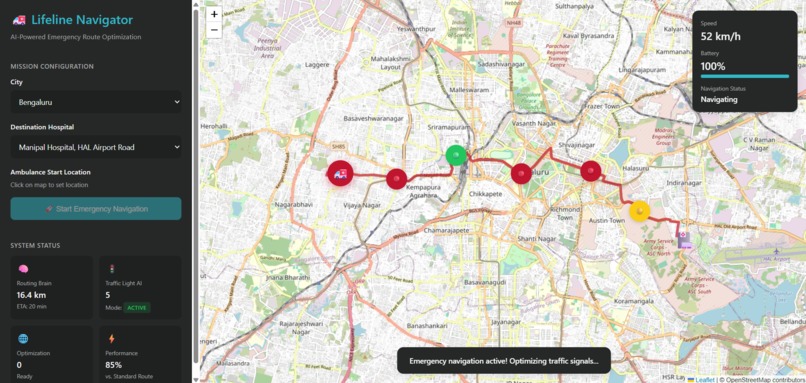
Task: Zoom in the map with plus button
Action: pyautogui.click(x=214, y=14)
